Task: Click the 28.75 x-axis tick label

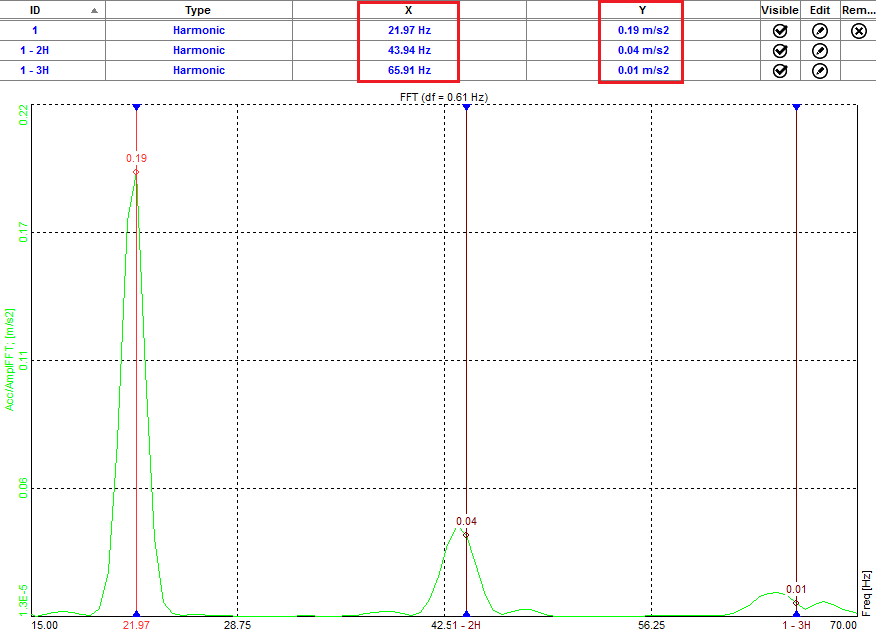Action: [x=237, y=625]
